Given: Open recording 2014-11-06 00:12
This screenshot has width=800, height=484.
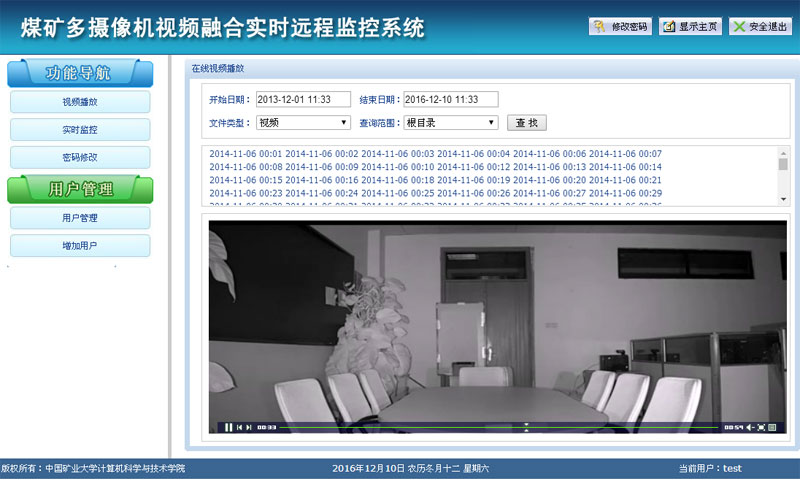Looking at the screenshot, I should (x=473, y=167).
